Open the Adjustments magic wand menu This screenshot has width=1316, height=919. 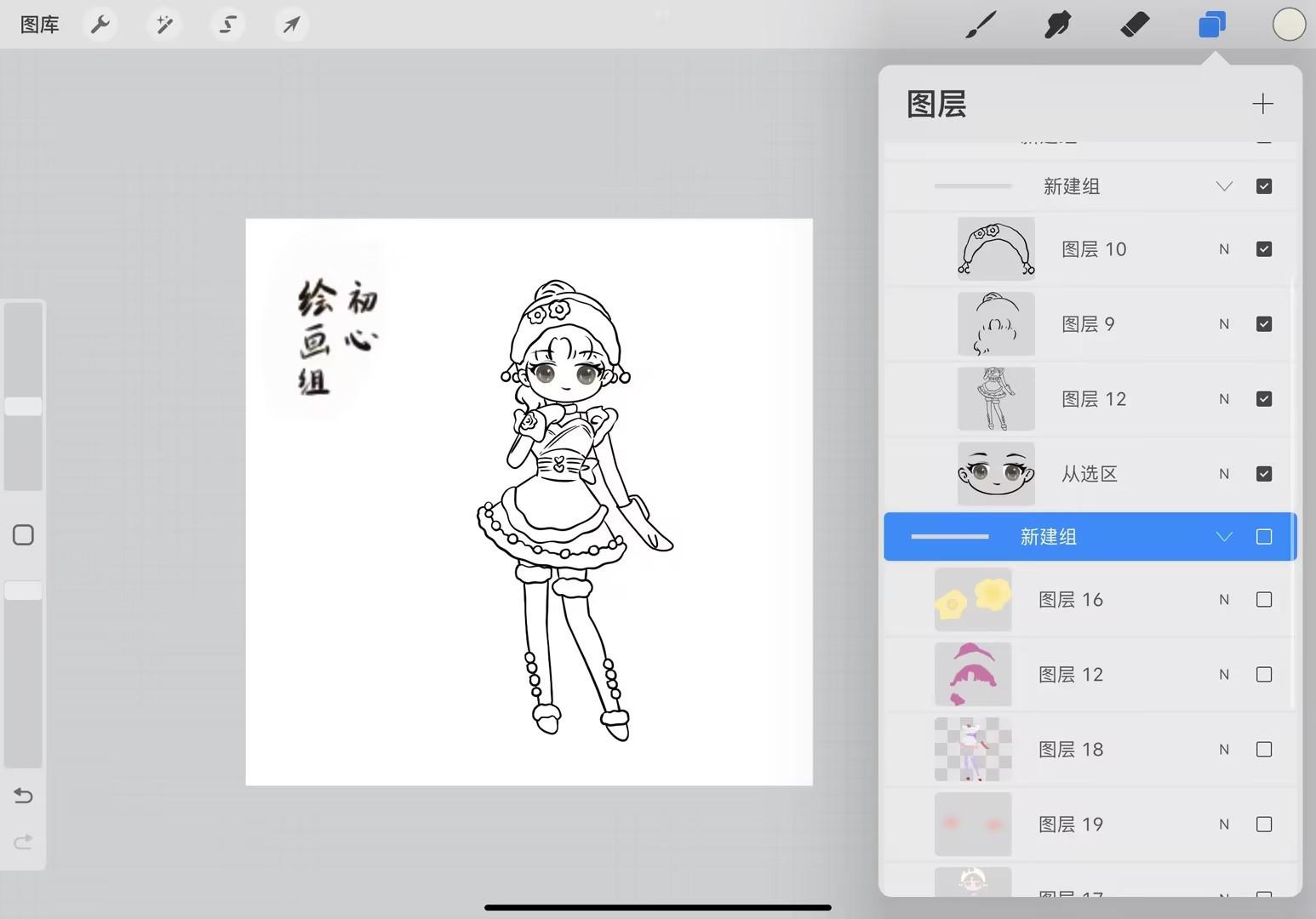(164, 25)
